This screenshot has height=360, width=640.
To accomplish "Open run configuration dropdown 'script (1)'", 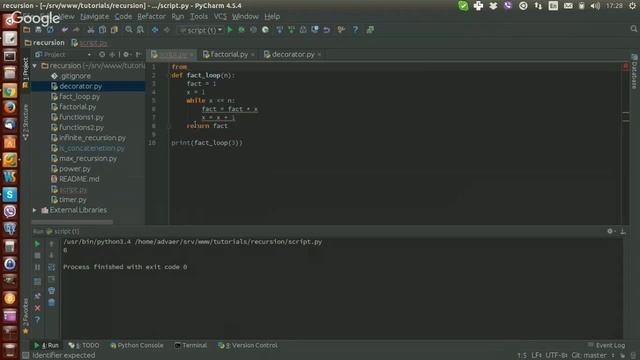I will click(201, 30).
